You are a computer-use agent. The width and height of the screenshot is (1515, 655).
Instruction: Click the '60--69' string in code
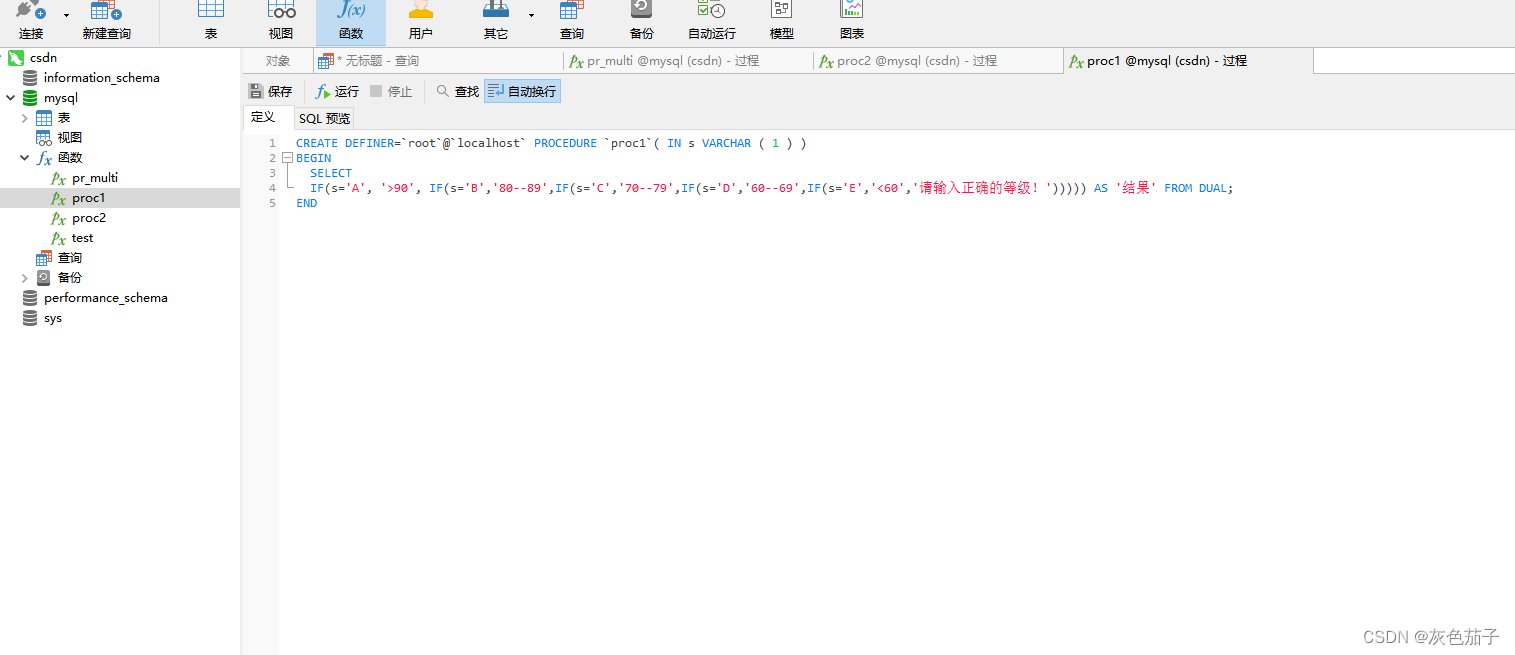(773, 188)
